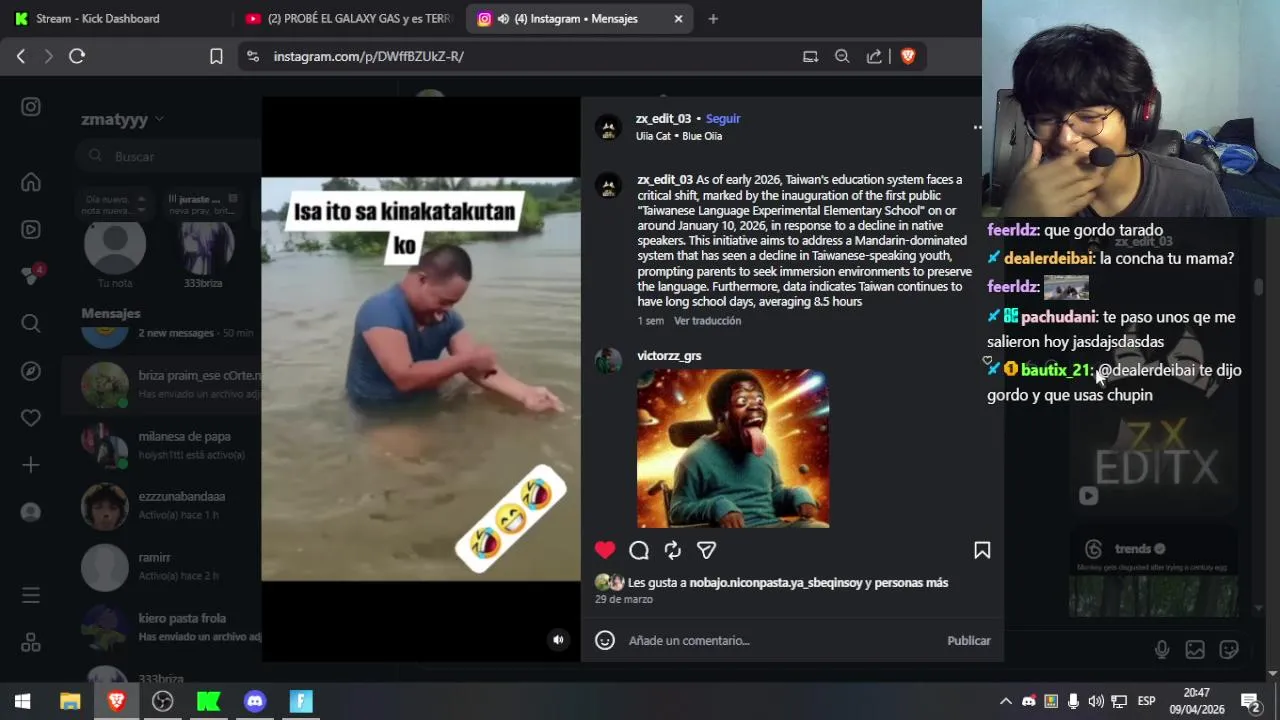Open the victorzz_grs comment image
The image size is (1280, 720).
click(733, 449)
